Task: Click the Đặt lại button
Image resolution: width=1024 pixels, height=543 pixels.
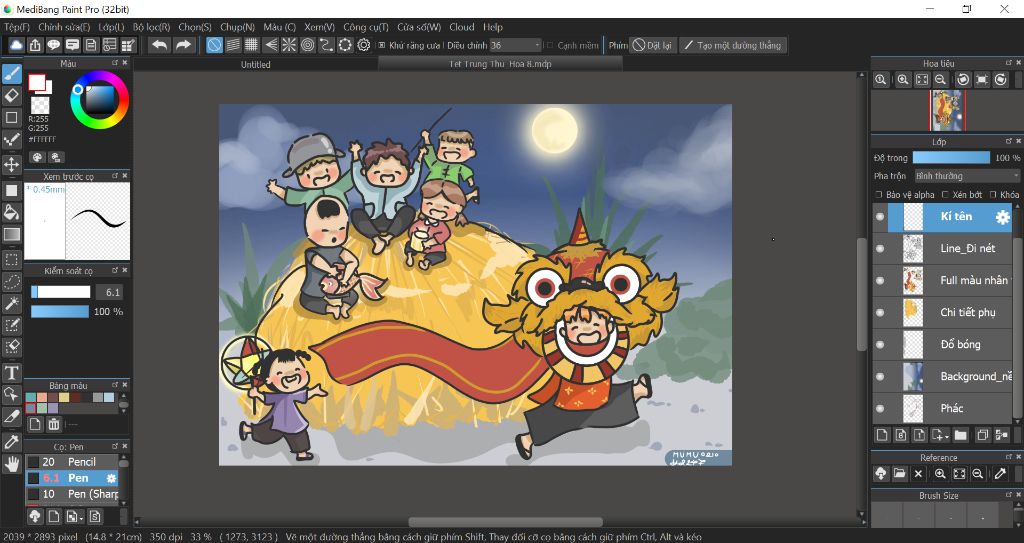Action: coord(652,45)
